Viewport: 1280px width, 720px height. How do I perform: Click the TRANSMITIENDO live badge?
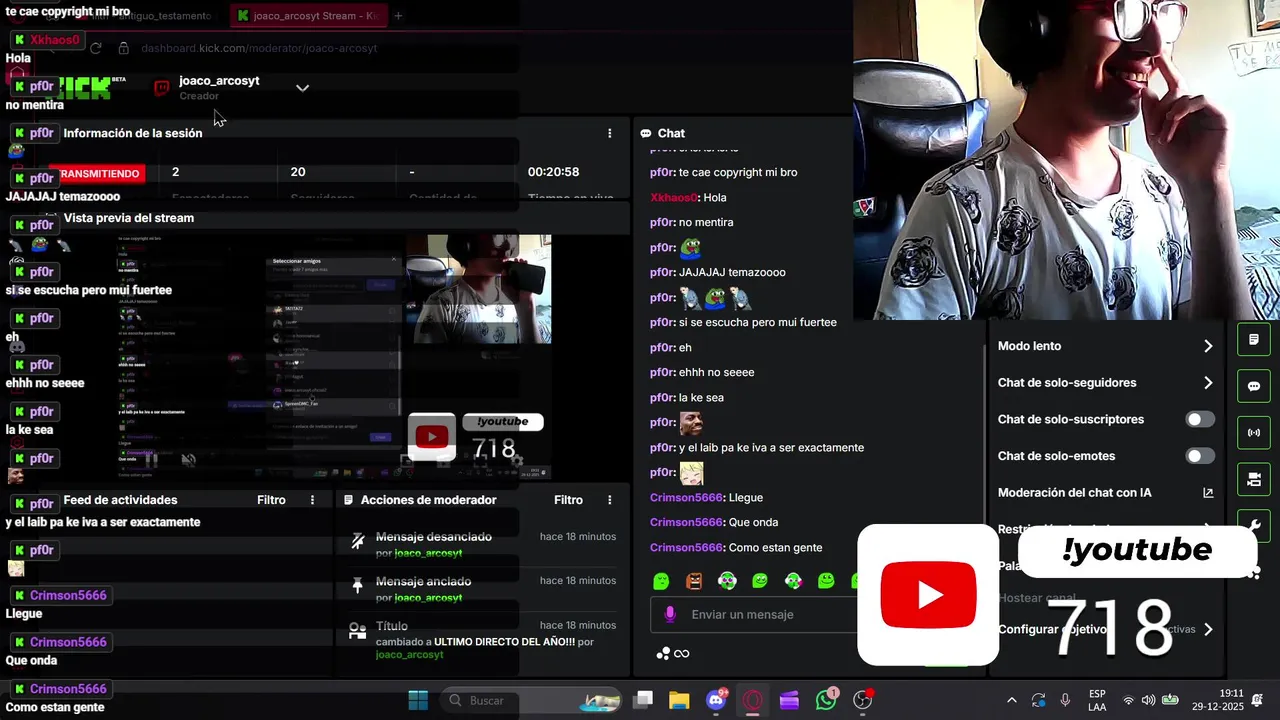click(95, 173)
